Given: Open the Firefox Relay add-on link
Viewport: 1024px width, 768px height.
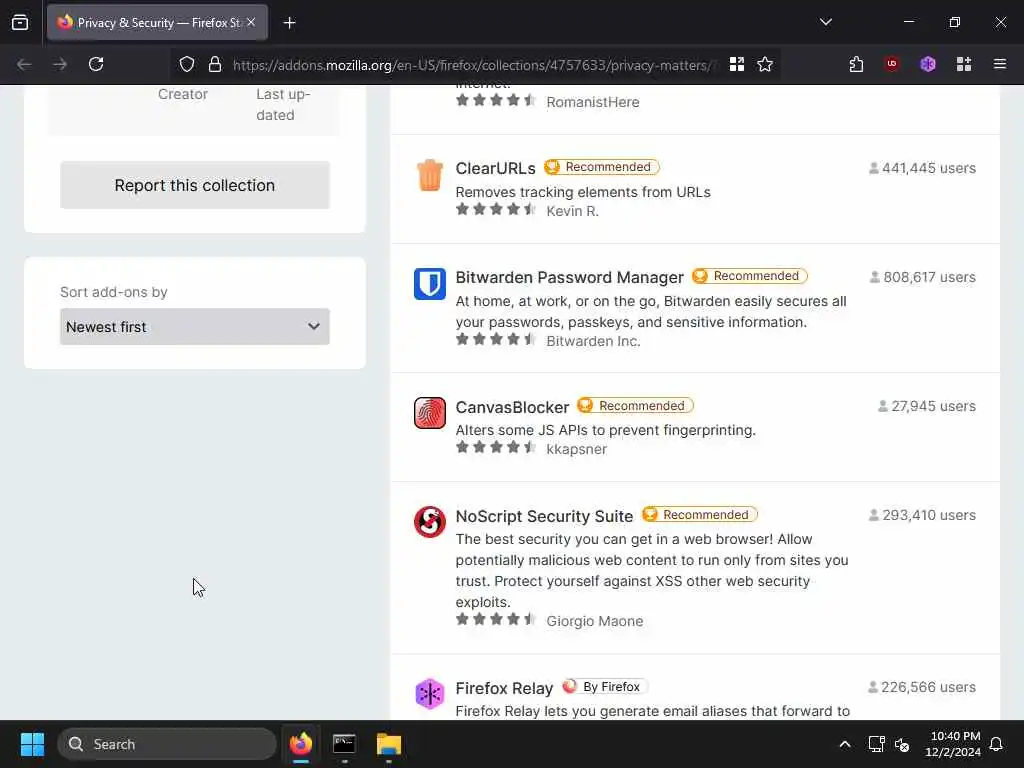Looking at the screenshot, I should [504, 688].
